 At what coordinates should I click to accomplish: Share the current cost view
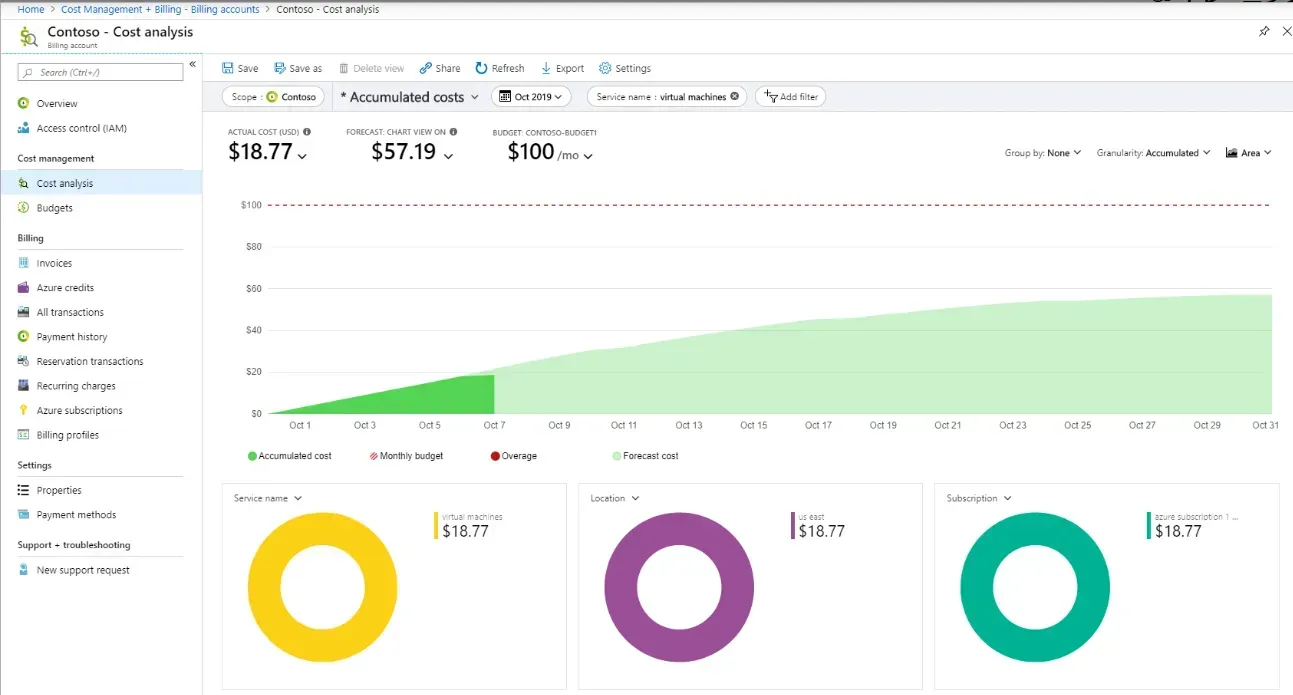(439, 68)
